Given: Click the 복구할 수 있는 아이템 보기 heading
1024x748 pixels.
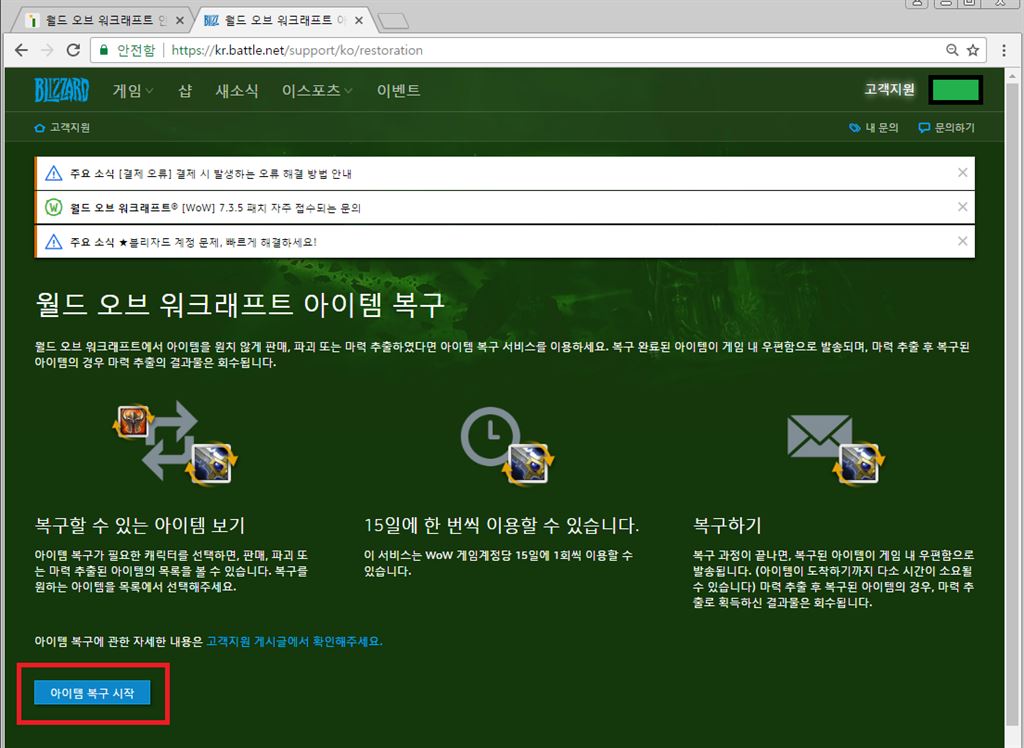Looking at the screenshot, I should tap(140, 525).
